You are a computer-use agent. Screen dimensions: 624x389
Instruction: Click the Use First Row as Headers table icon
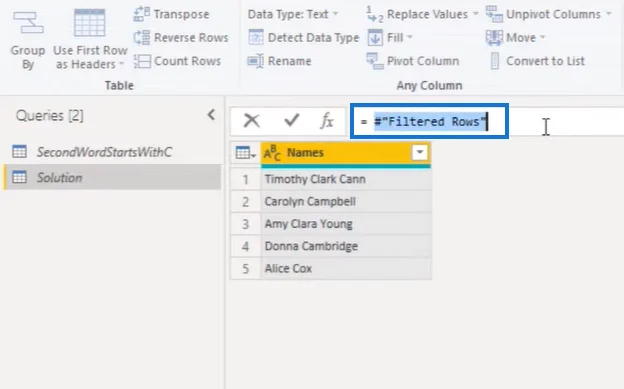coord(90,23)
